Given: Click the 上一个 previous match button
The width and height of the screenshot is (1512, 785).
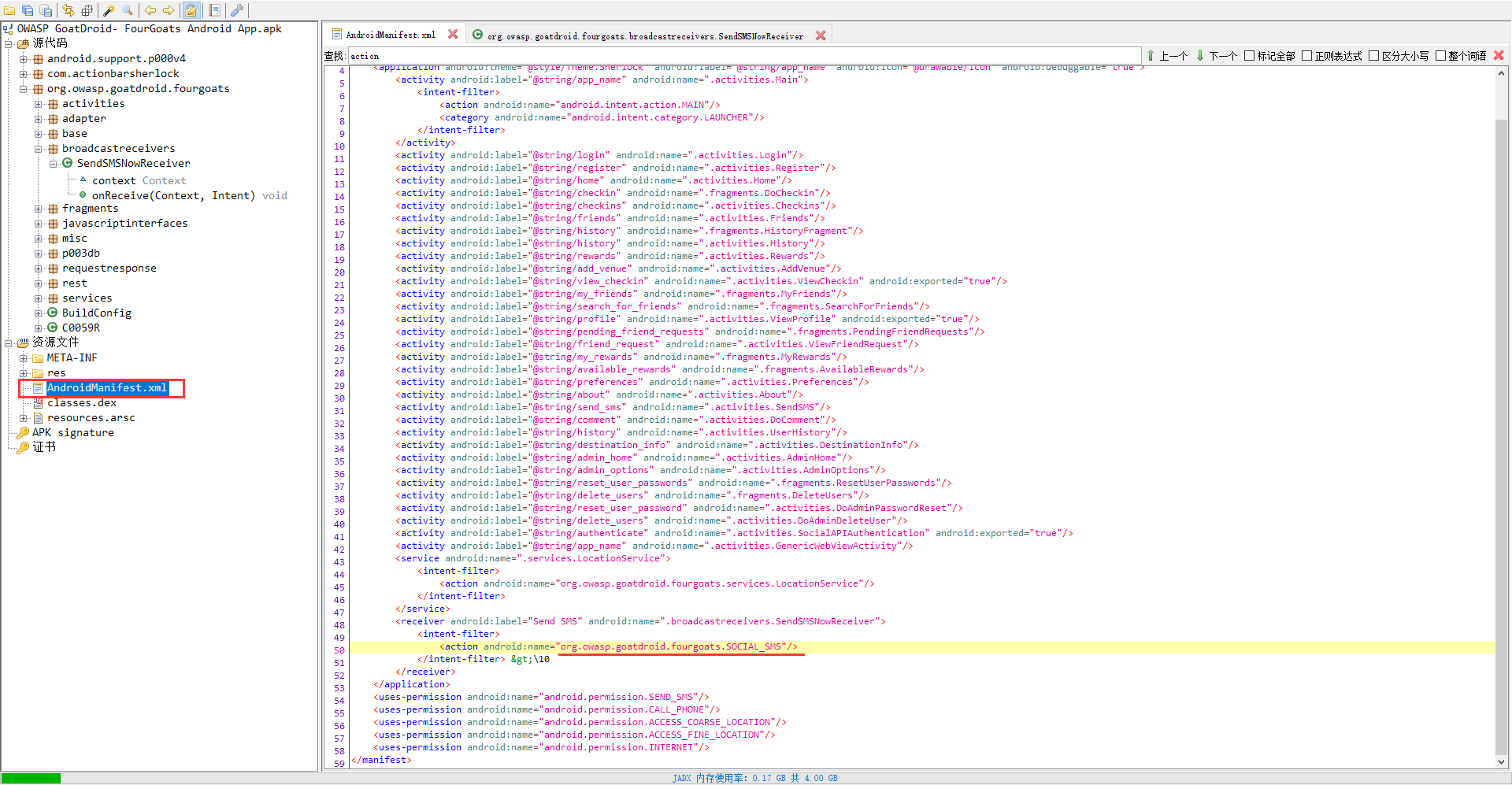Looking at the screenshot, I should click(1167, 56).
